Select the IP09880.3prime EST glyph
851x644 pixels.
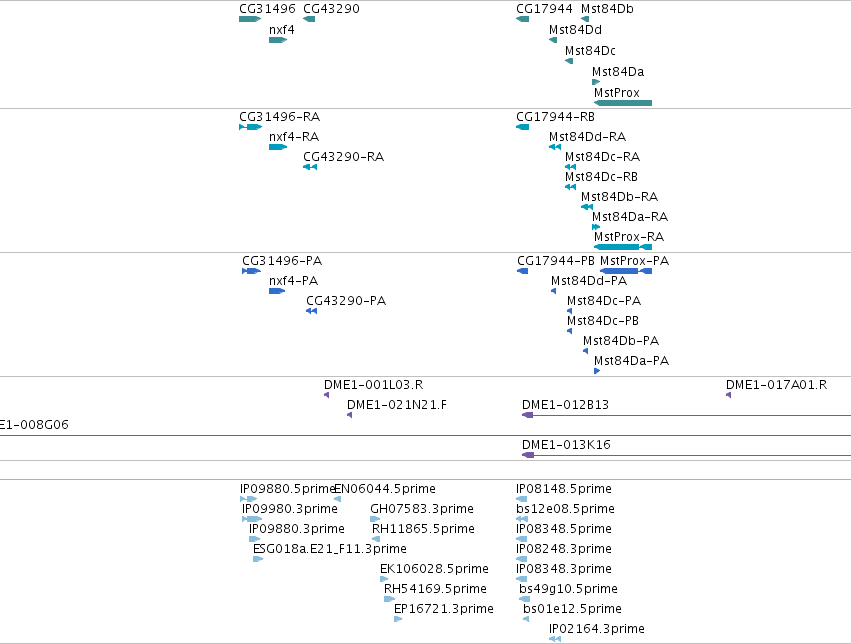[255, 539]
